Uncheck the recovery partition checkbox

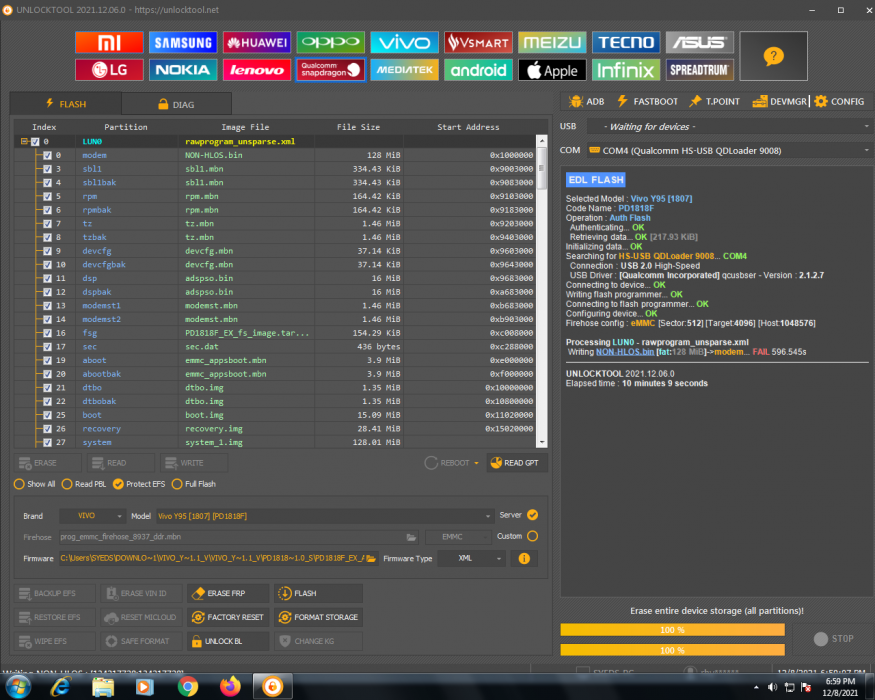(x=47, y=429)
